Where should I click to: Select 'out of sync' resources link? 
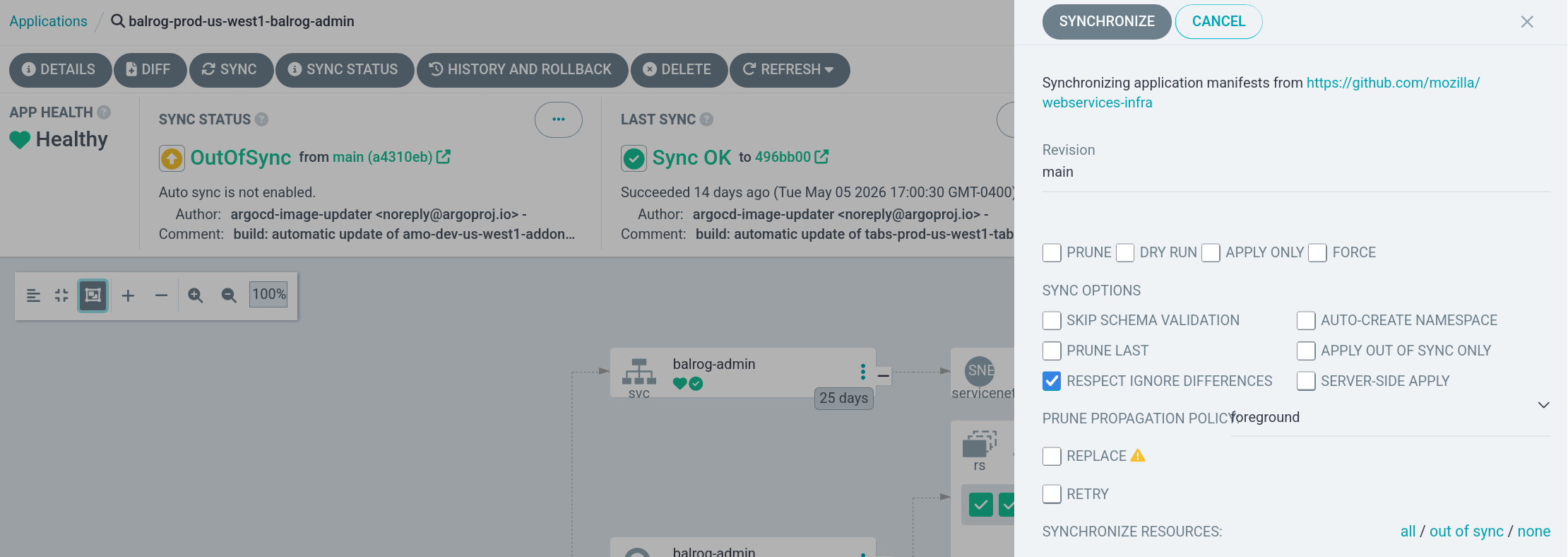point(1466,532)
